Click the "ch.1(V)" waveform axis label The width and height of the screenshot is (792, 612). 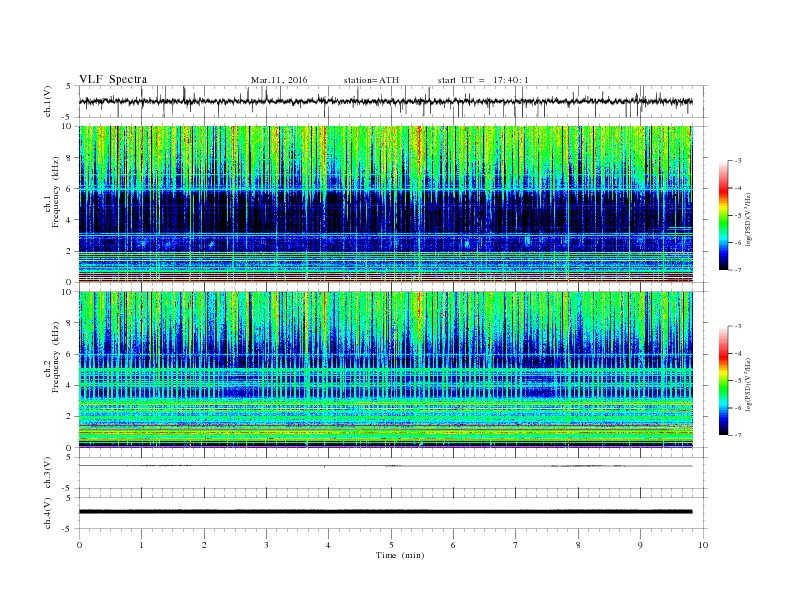tap(48, 101)
